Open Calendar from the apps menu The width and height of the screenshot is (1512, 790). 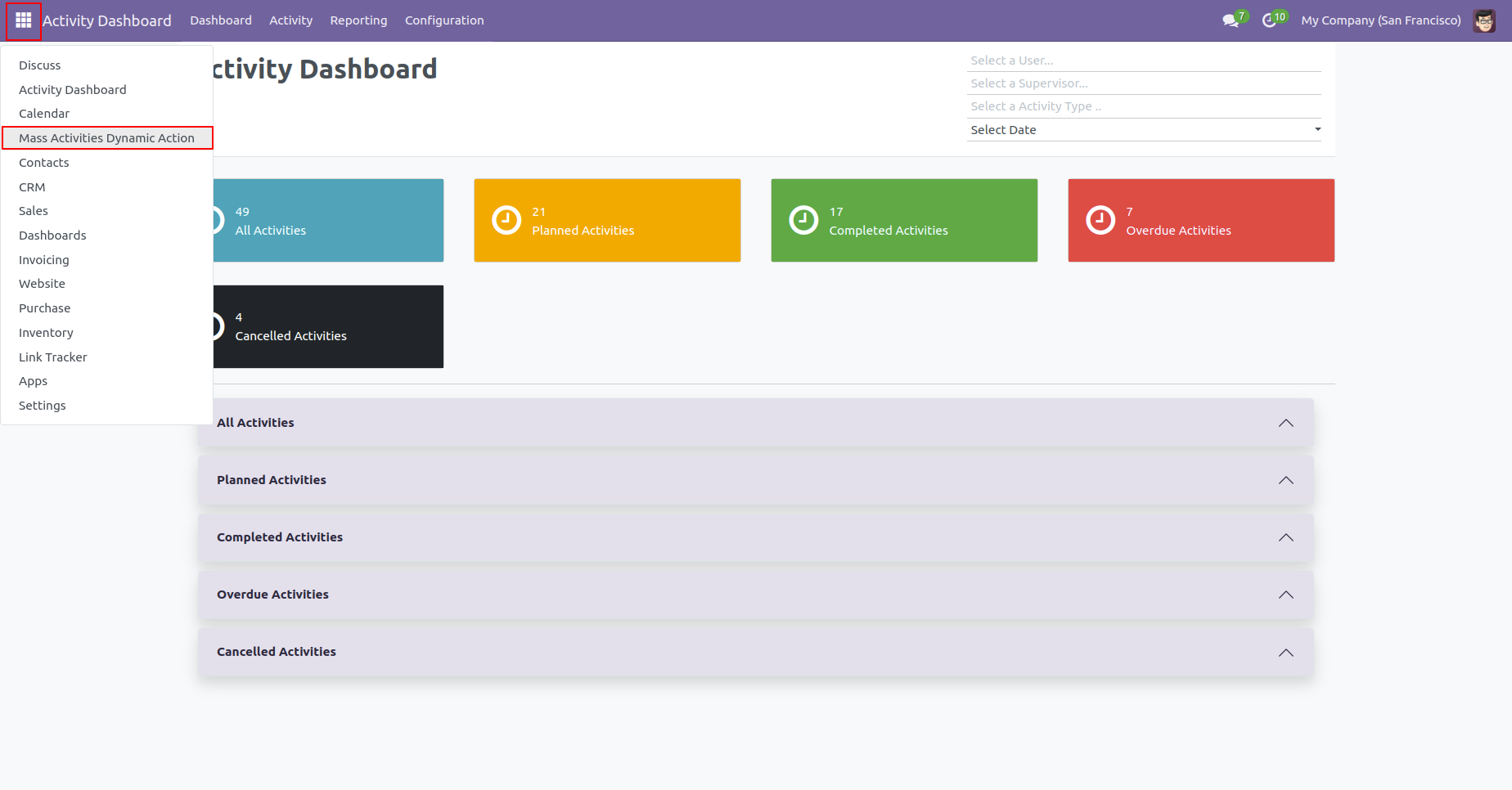(106, 114)
